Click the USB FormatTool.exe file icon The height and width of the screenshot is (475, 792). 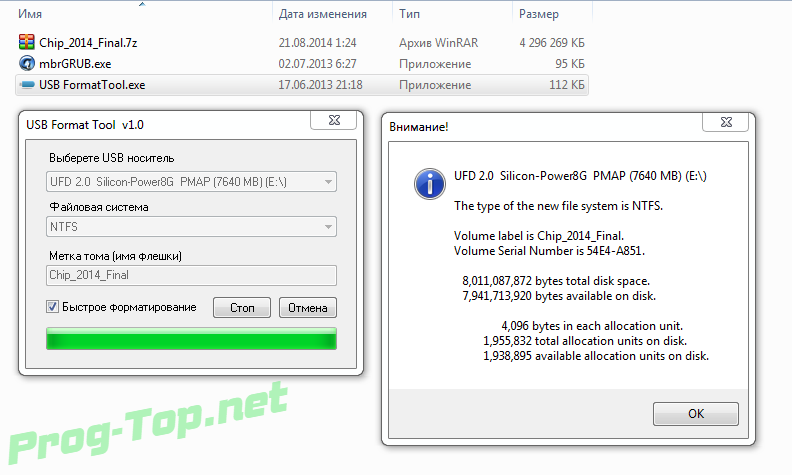(27, 85)
